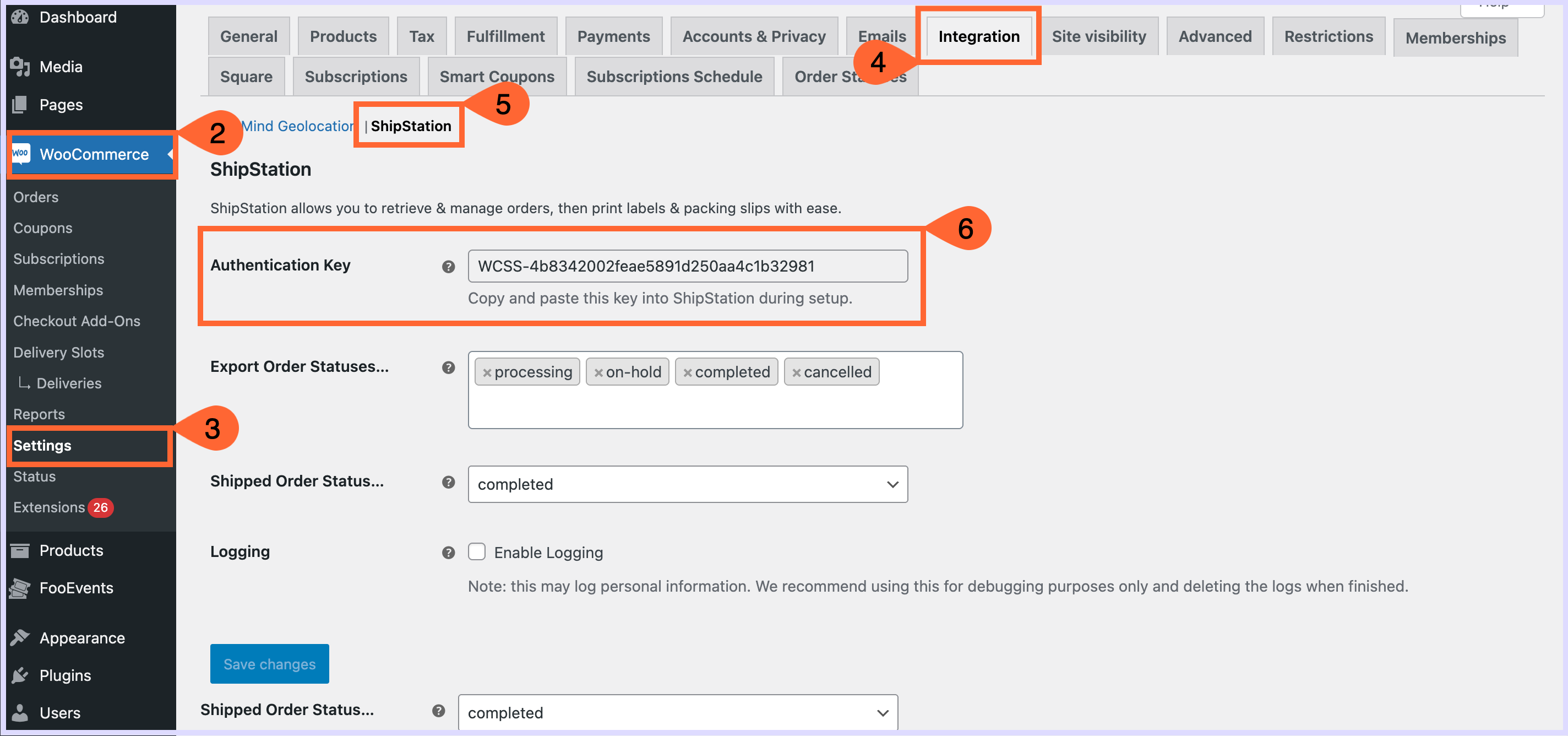Remove the cancelled status tag
Image resolution: width=1568 pixels, height=736 pixels.
[x=797, y=372]
